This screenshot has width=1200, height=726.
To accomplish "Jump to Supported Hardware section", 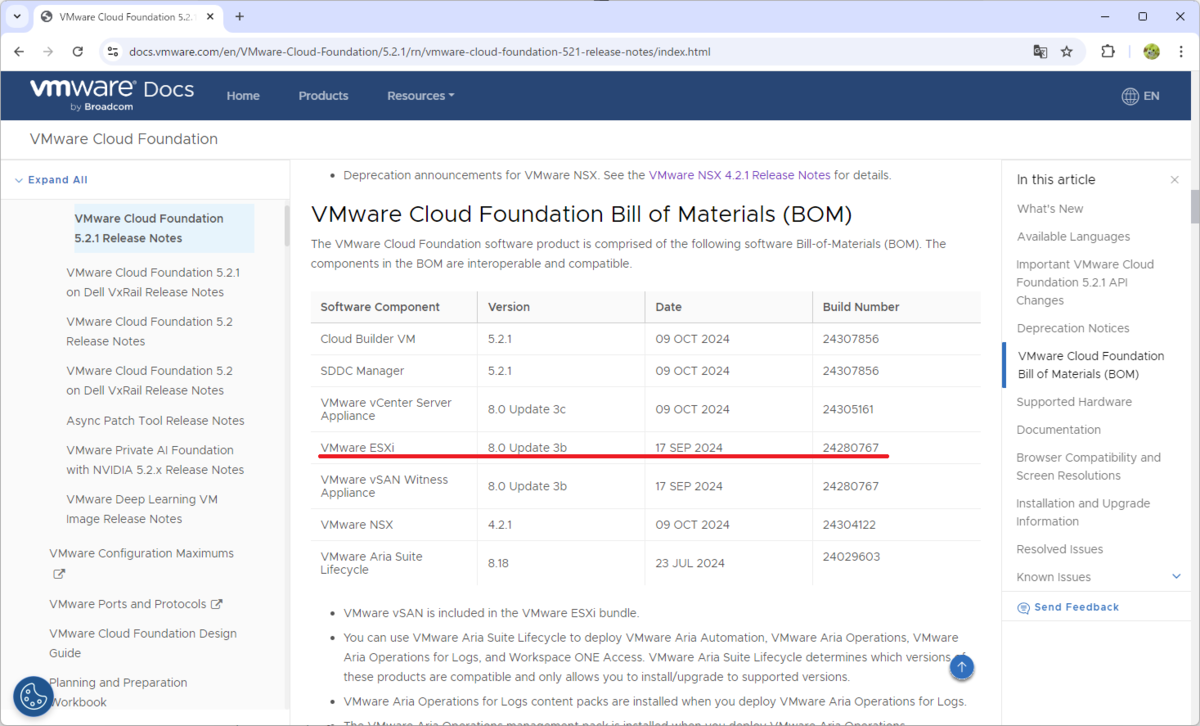I will click(1074, 402).
